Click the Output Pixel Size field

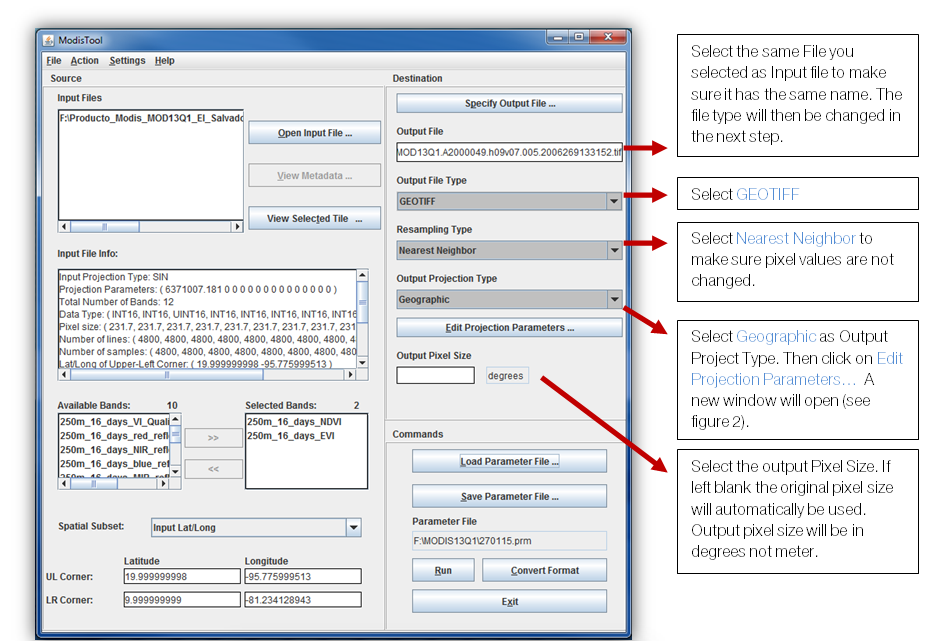click(435, 376)
